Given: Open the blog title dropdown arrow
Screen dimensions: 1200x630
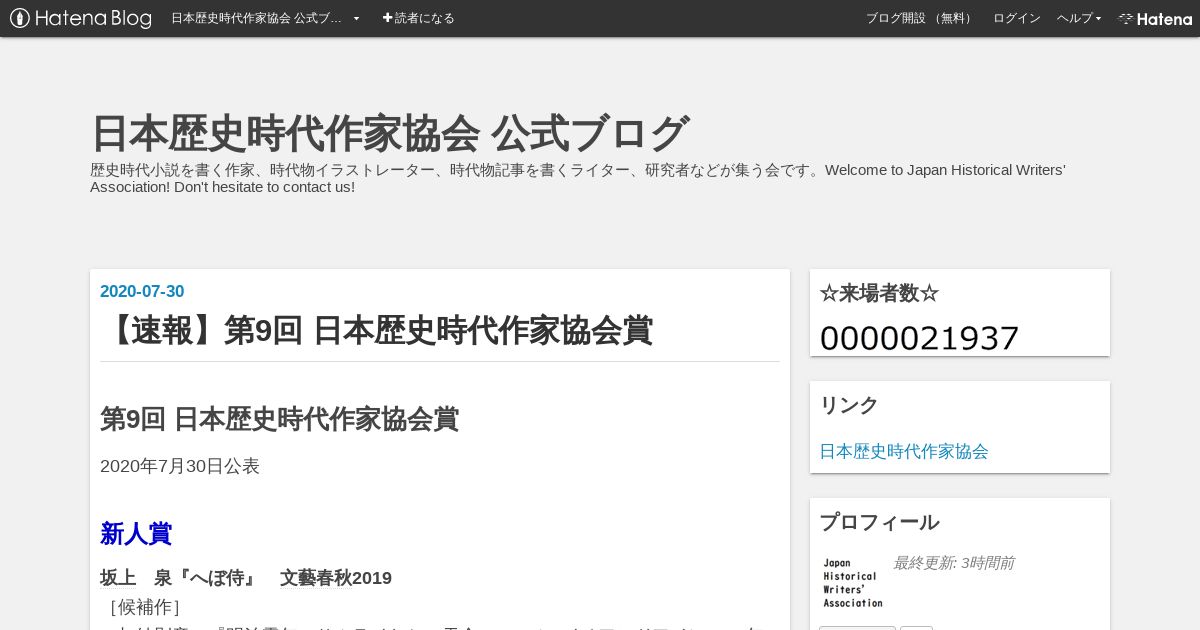Looking at the screenshot, I should pos(356,18).
